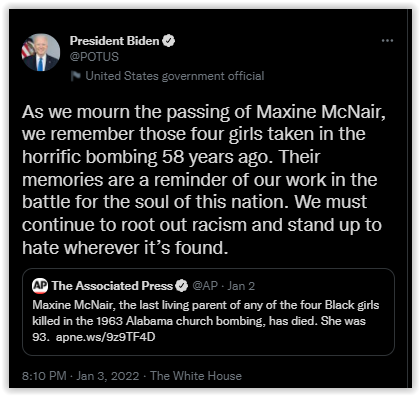Click the United States government official label

pyautogui.click(x=175, y=76)
